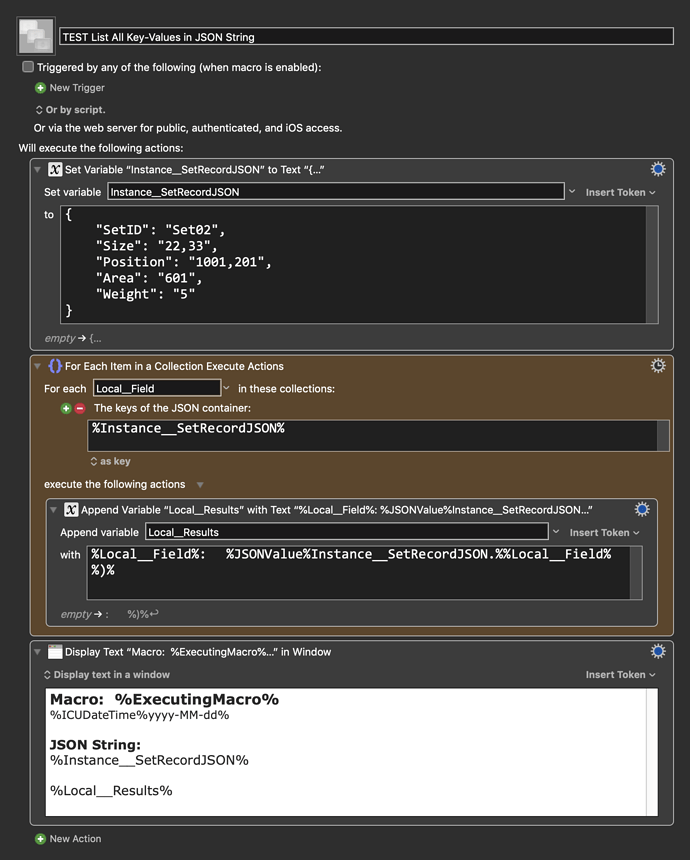This screenshot has width=690, height=860.
Task: Collapse the Display Text action triangle
Action: coord(37,652)
